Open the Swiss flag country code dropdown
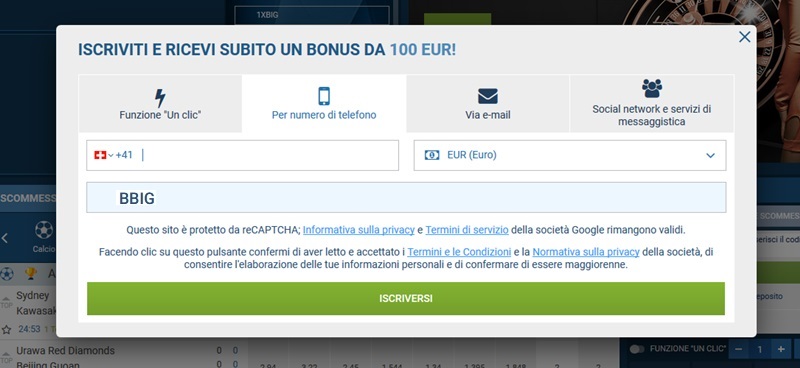Viewport: 800px width, 368px height. [x=104, y=155]
